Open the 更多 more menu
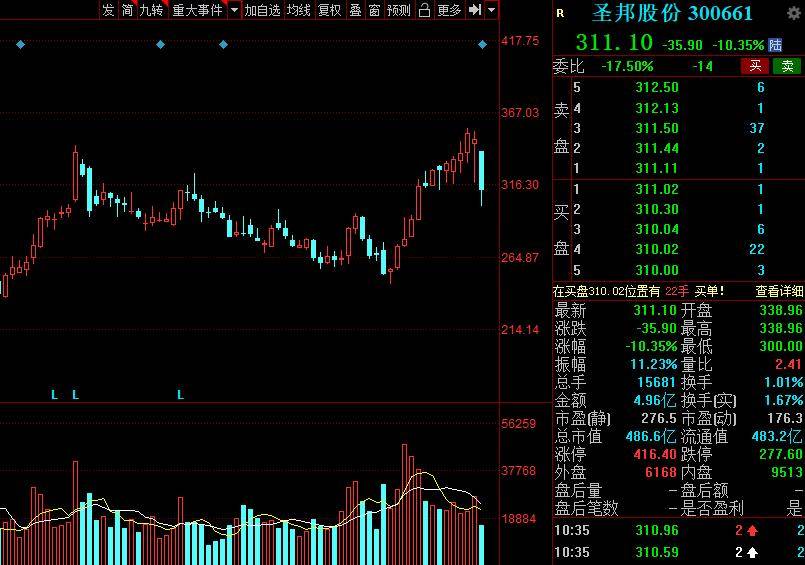This screenshot has height=565, width=805. (x=449, y=10)
